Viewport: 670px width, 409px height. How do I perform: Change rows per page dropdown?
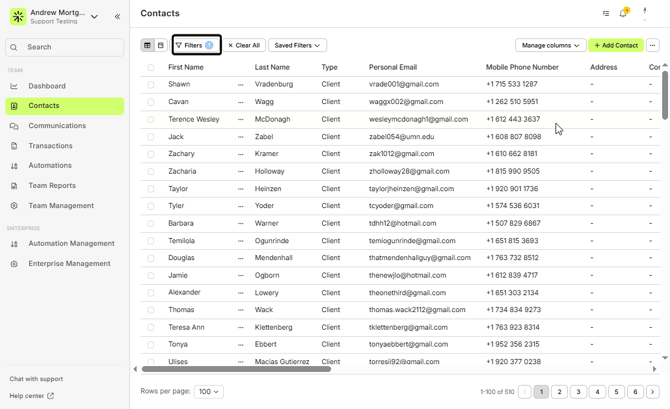[209, 392]
